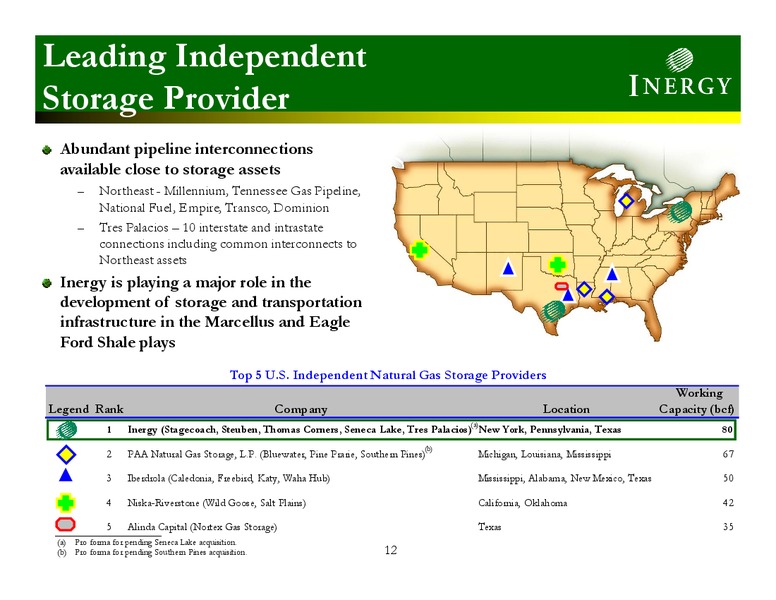Click 'Mississippi, Alabama, New Mexico, Texas' location cell
776x600 pixels.
tap(565, 478)
